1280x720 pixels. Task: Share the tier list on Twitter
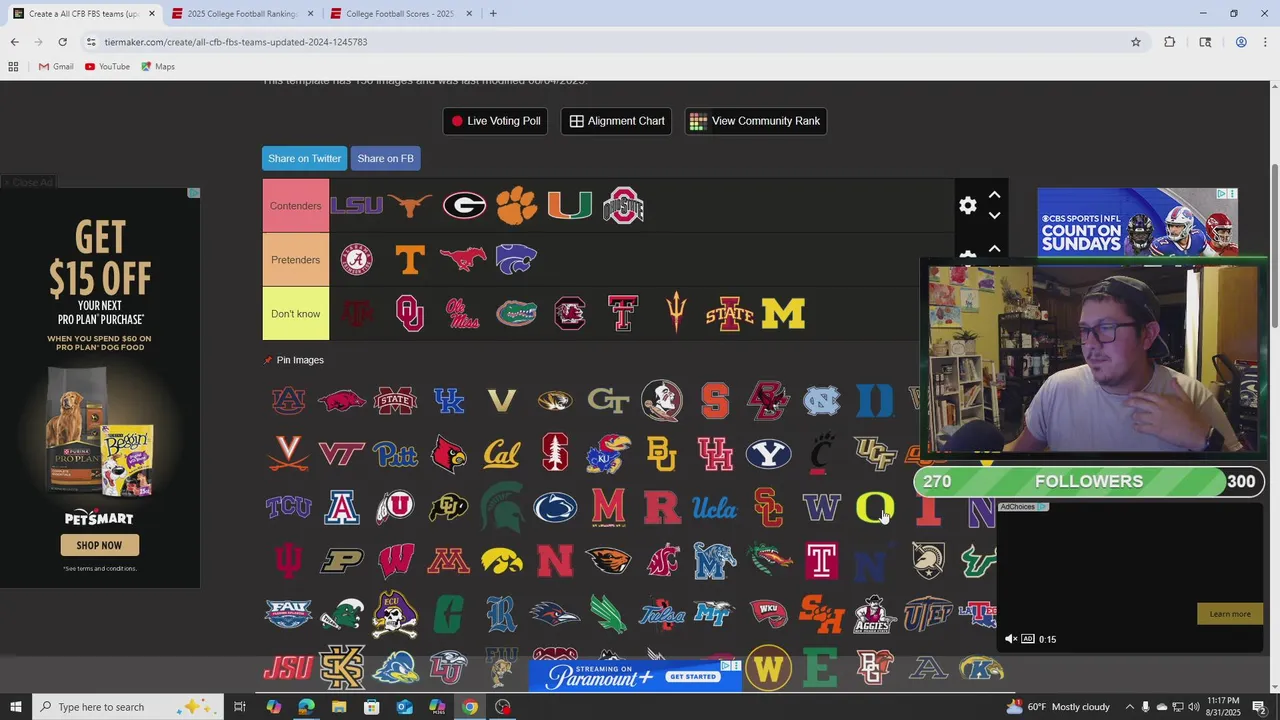point(304,158)
